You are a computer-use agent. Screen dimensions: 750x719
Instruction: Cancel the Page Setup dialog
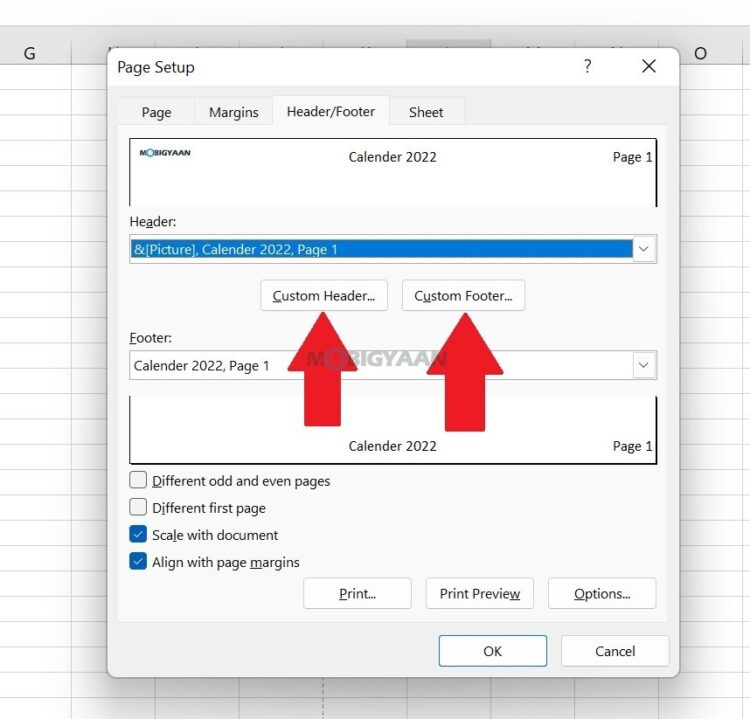click(x=615, y=651)
